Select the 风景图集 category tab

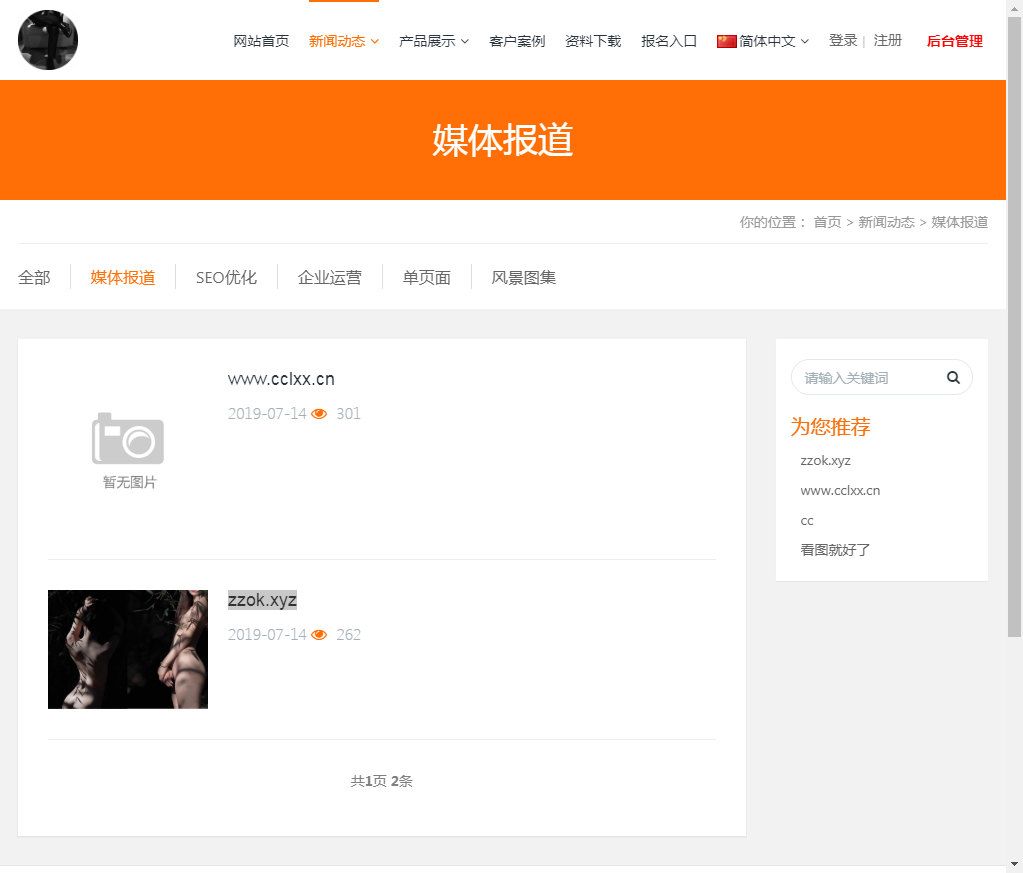click(x=523, y=277)
